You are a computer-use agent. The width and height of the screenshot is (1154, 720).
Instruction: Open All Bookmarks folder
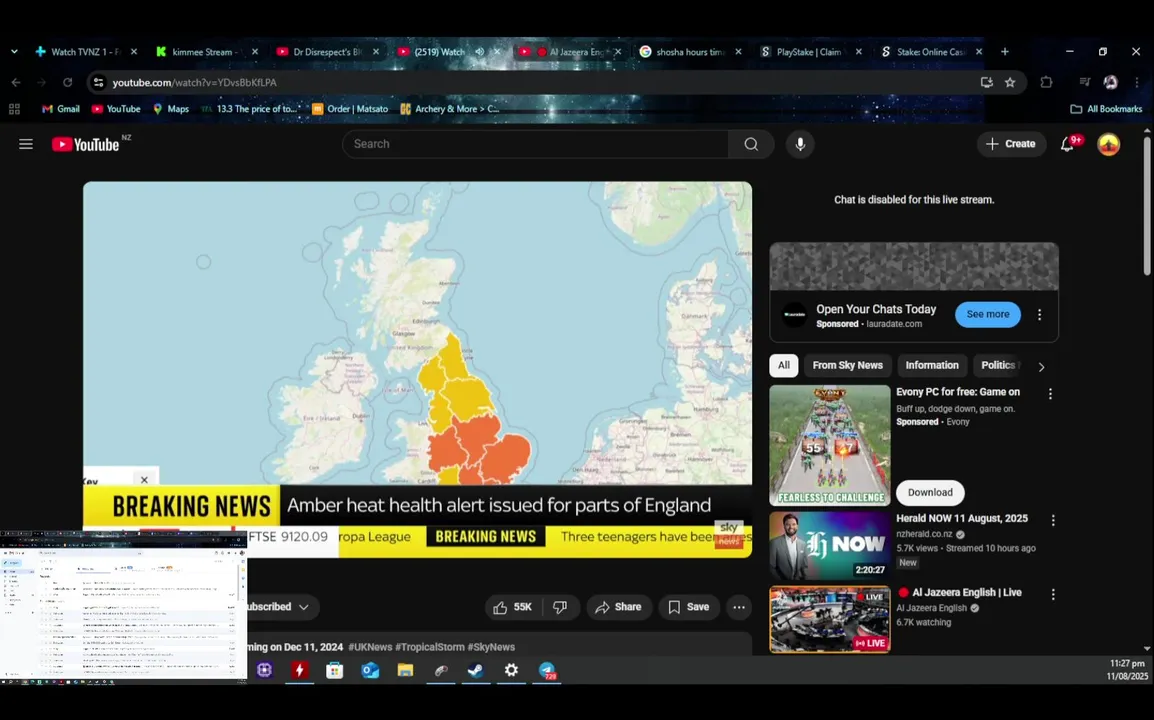[x=1106, y=109]
